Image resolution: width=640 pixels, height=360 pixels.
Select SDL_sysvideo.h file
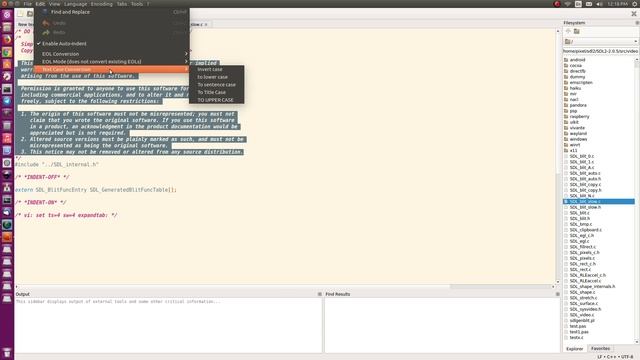[x=585, y=309]
